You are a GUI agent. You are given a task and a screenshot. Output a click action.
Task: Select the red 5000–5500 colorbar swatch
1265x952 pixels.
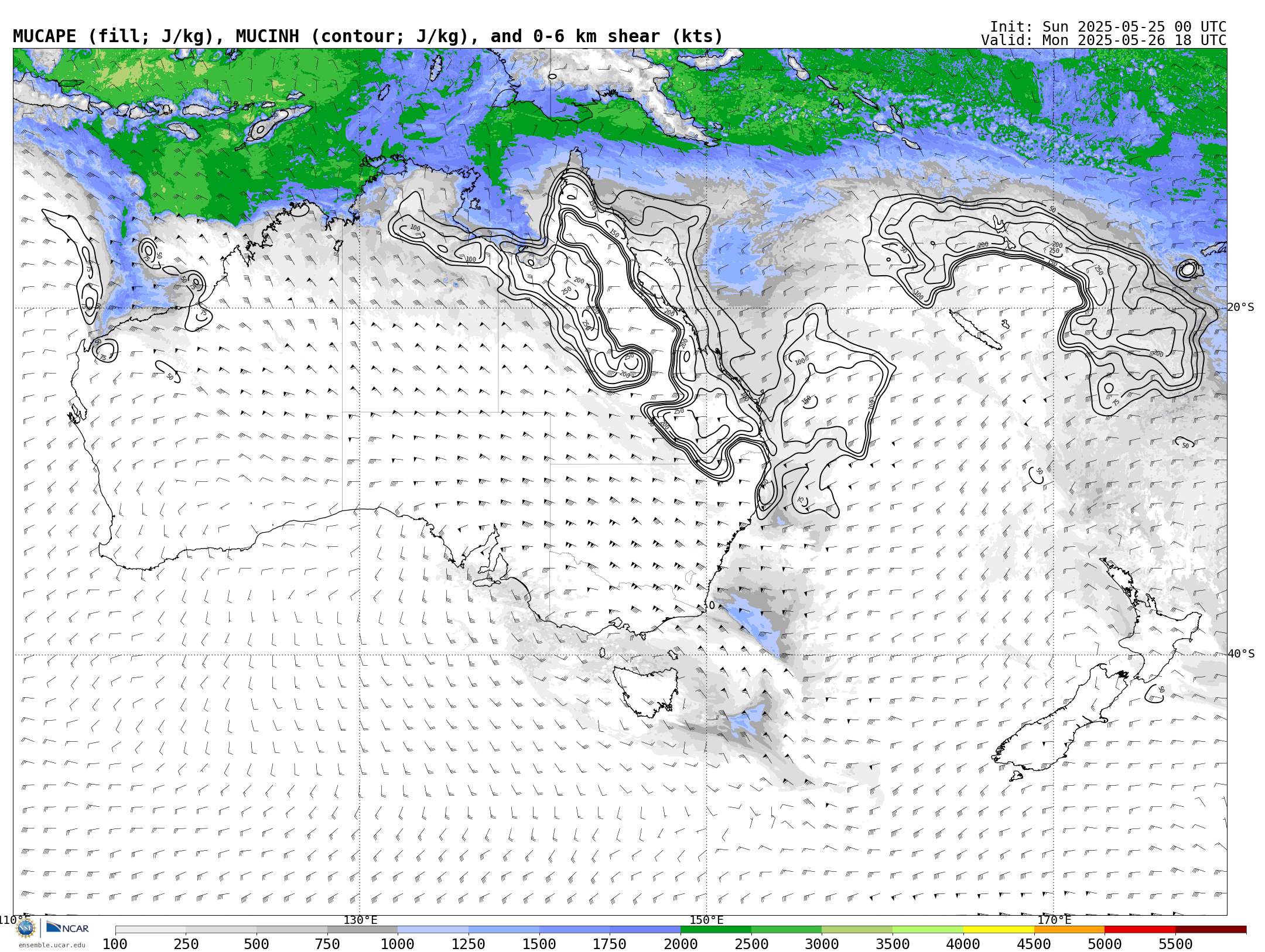click(x=1140, y=930)
